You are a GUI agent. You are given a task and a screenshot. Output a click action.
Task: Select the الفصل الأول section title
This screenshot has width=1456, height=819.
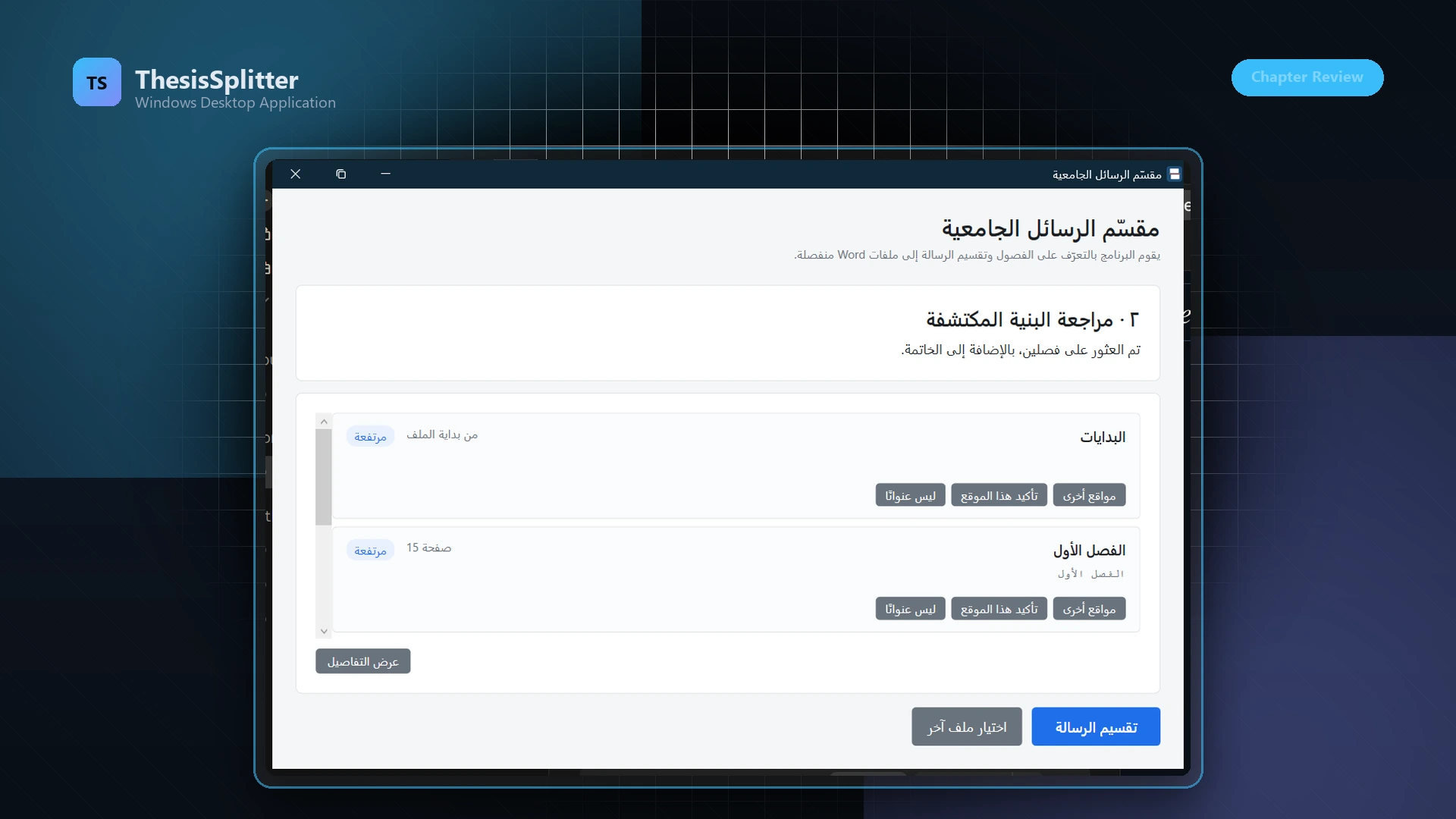point(1089,550)
